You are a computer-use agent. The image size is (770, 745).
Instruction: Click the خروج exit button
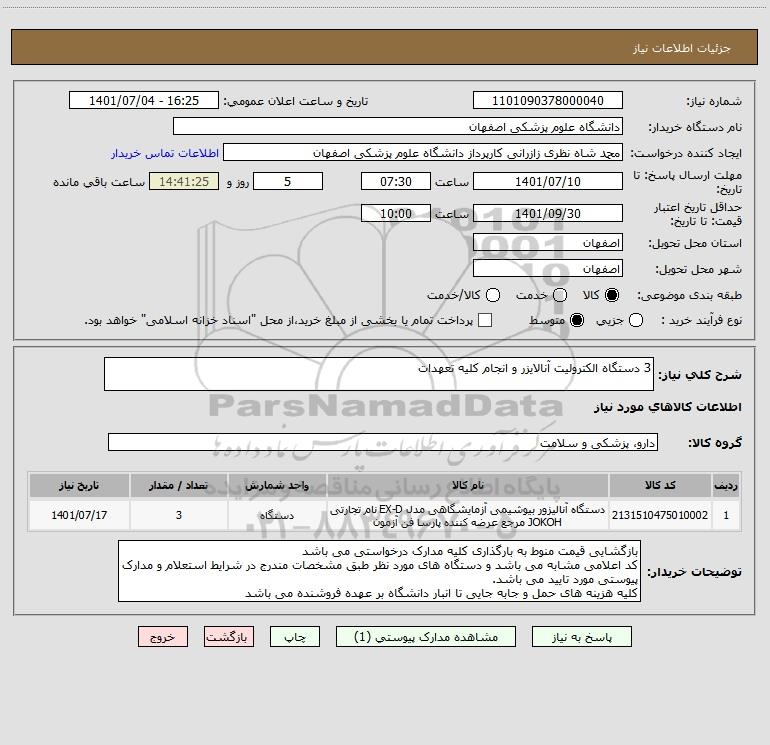(x=163, y=637)
